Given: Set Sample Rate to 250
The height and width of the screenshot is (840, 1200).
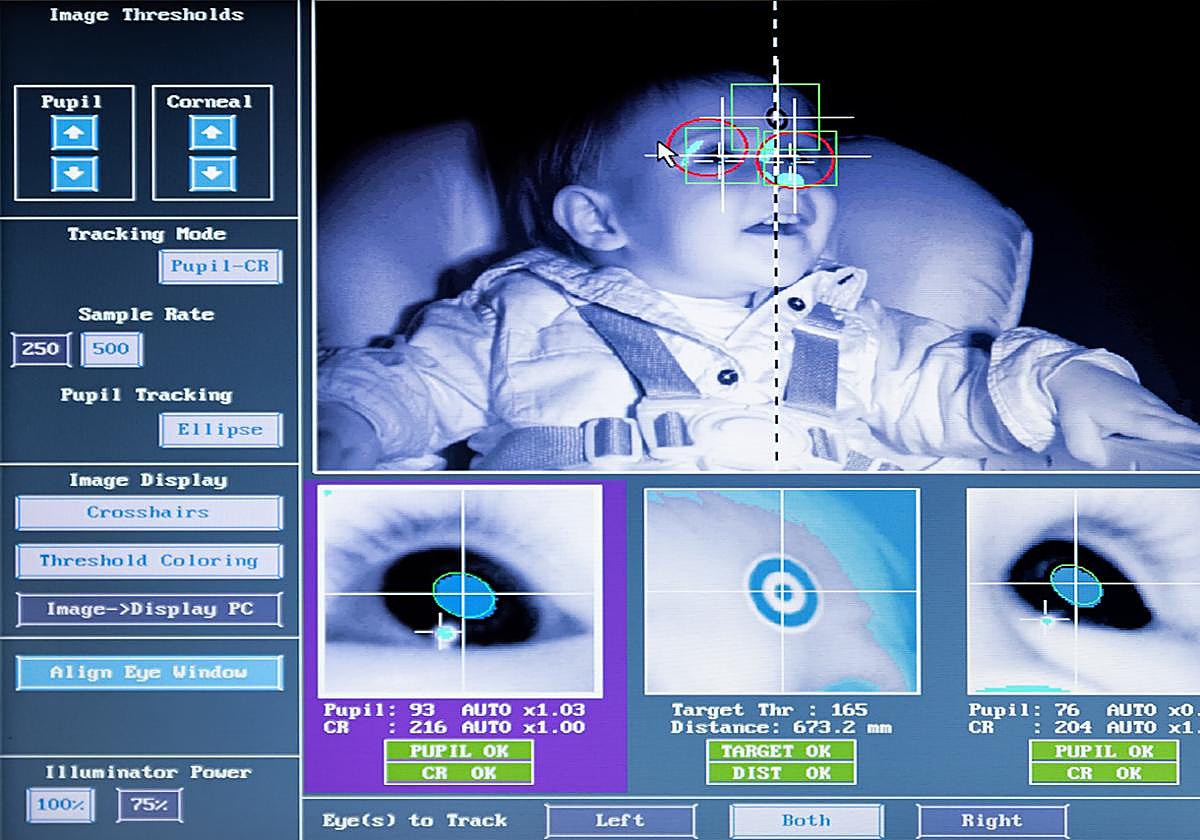Looking at the screenshot, I should pyautogui.click(x=40, y=349).
